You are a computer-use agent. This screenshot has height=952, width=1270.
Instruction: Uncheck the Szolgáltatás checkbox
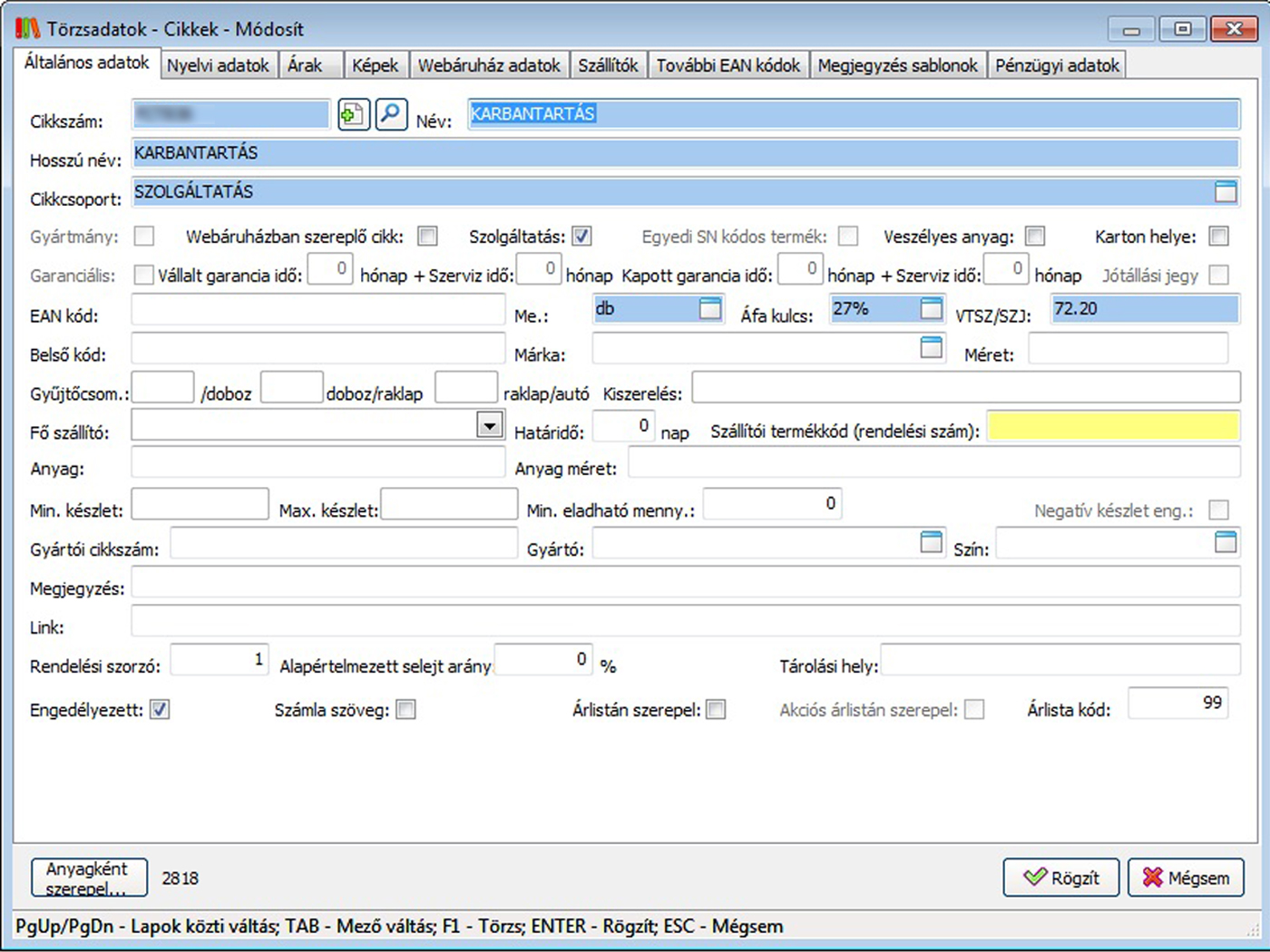581,237
